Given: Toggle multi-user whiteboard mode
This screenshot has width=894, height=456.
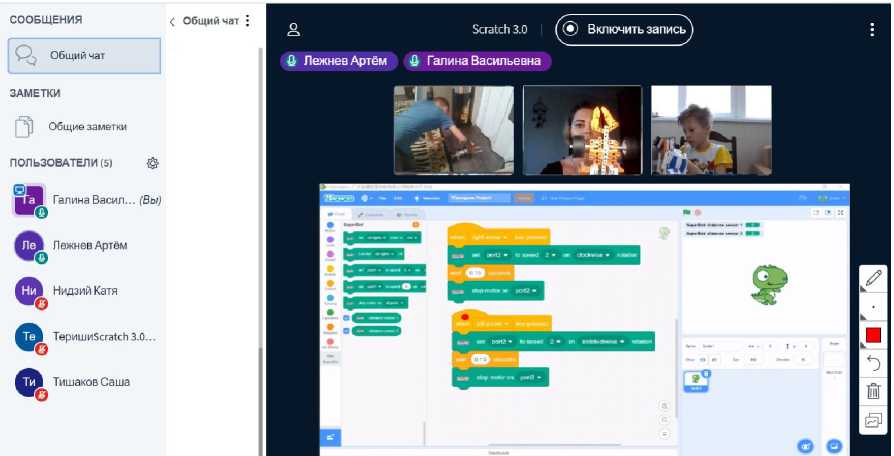Looking at the screenshot, I should click(x=873, y=421).
